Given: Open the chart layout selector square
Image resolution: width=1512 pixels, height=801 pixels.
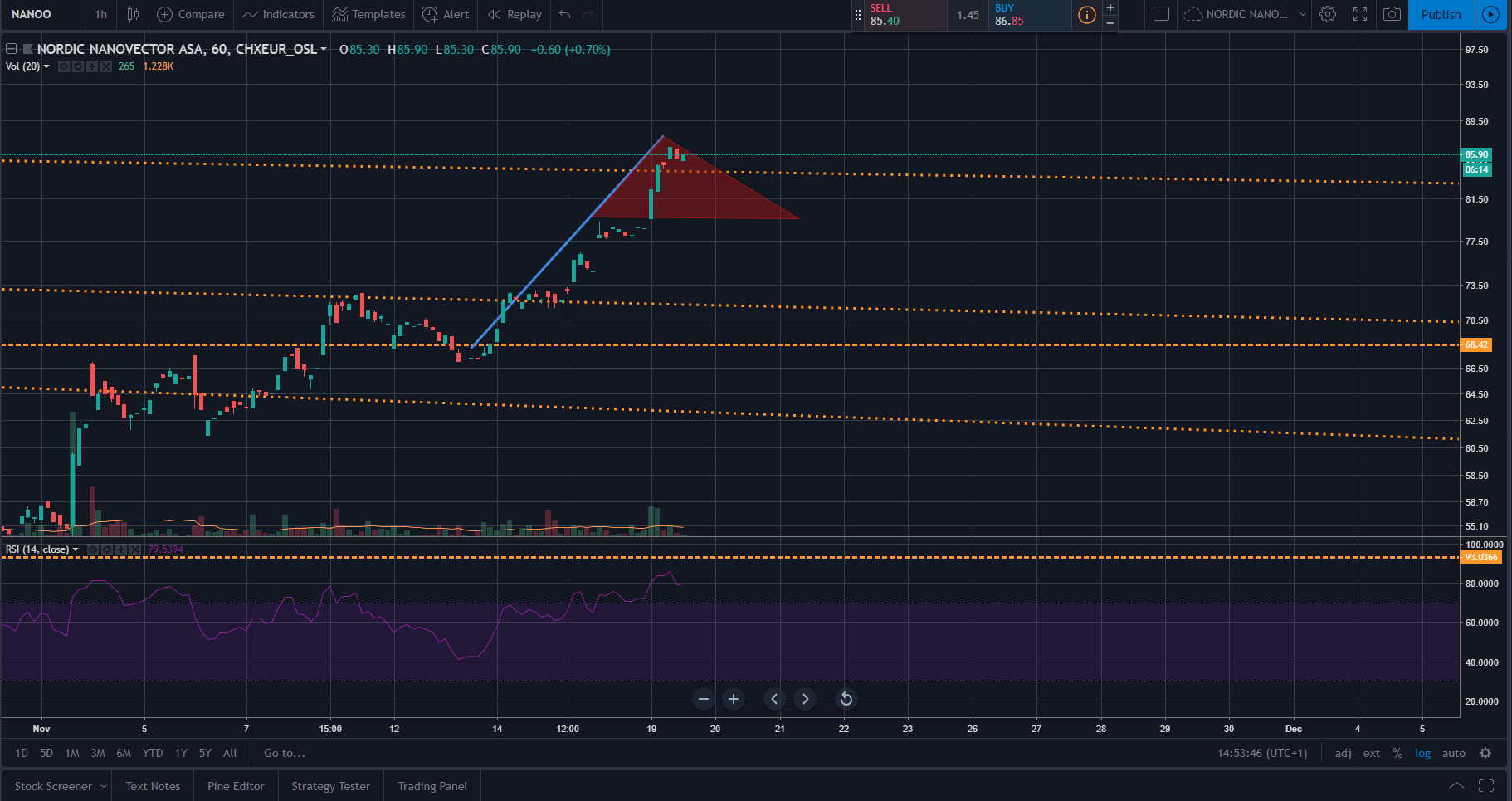Looking at the screenshot, I should click(x=1162, y=14).
